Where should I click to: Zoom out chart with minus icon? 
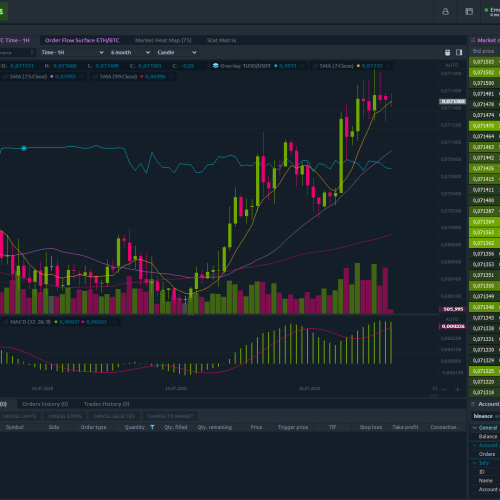[444, 389]
